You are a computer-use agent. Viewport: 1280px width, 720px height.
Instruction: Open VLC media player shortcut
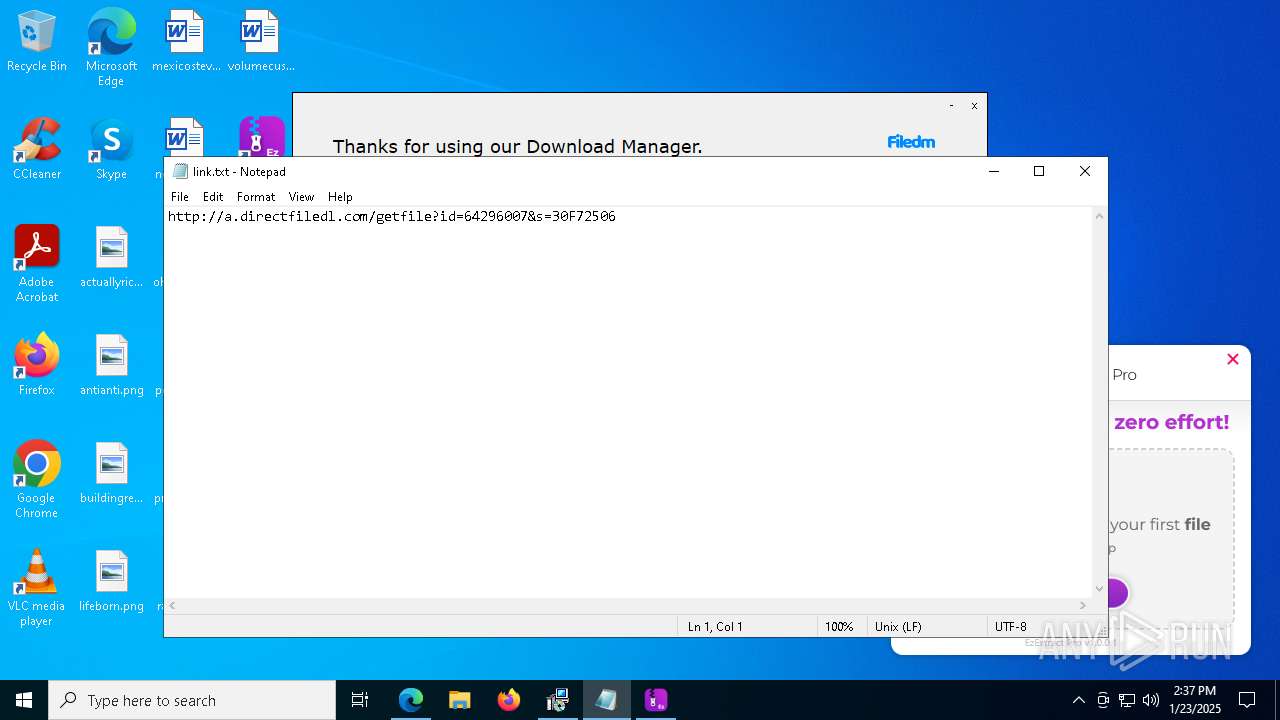coord(37,588)
